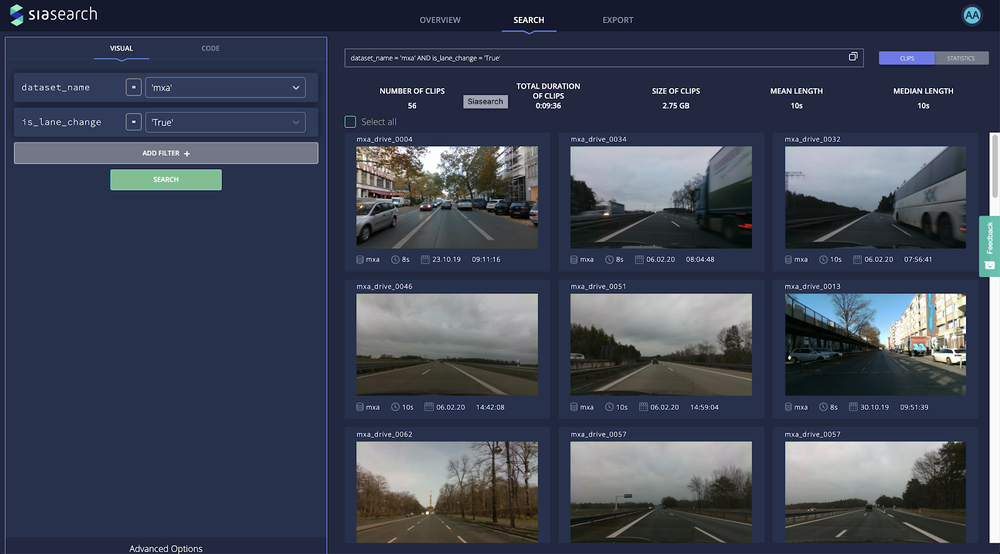Click the Feedback side tab
This screenshot has height=554, width=1000.
tap(989, 246)
